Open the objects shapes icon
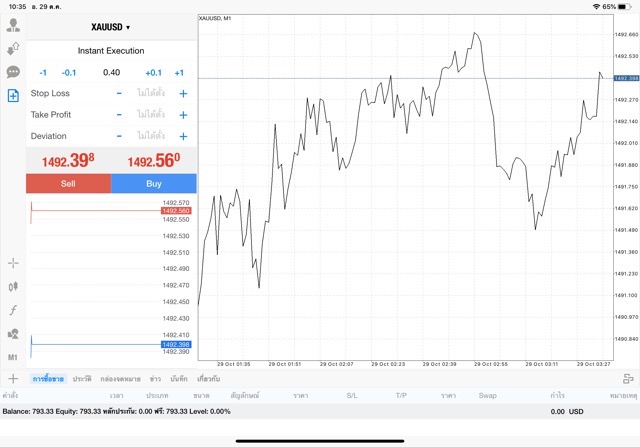 click(x=13, y=334)
